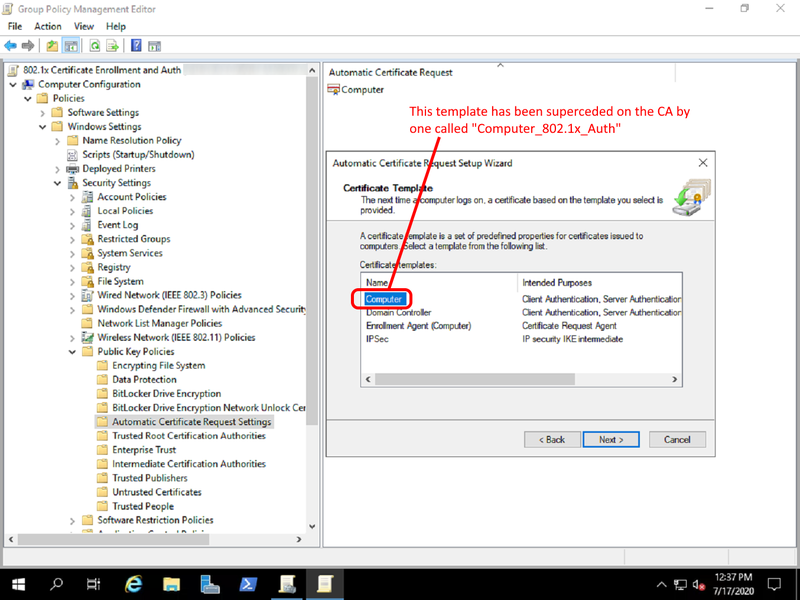The width and height of the screenshot is (800, 600).
Task: Click Cancel in the wizard
Action: (x=677, y=440)
